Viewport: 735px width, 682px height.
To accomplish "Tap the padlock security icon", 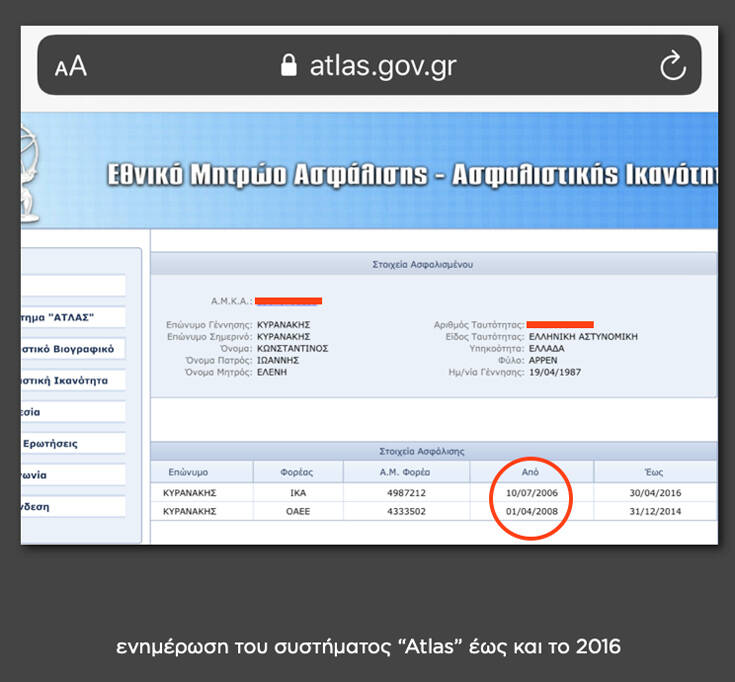I will point(289,66).
